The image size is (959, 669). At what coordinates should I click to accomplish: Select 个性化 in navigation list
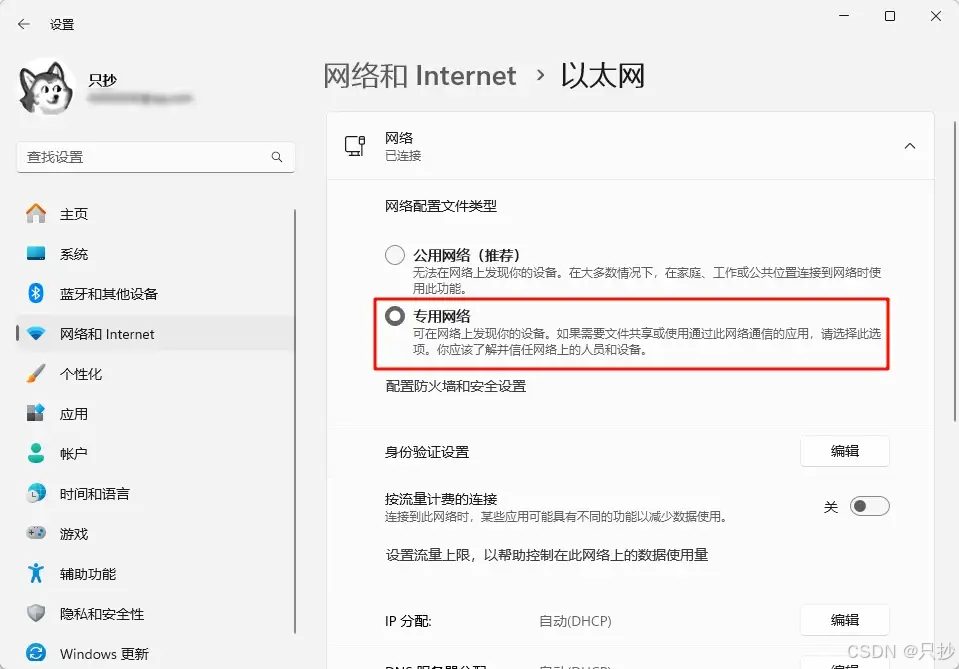pos(155,374)
